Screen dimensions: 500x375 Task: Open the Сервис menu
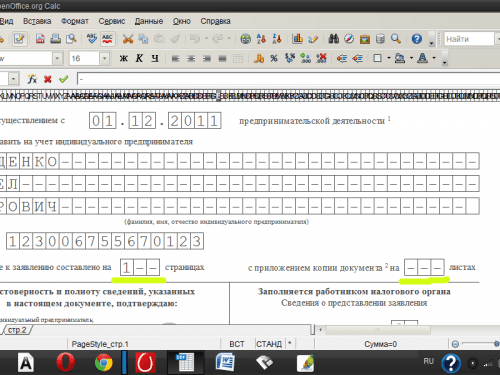pyautogui.click(x=112, y=21)
